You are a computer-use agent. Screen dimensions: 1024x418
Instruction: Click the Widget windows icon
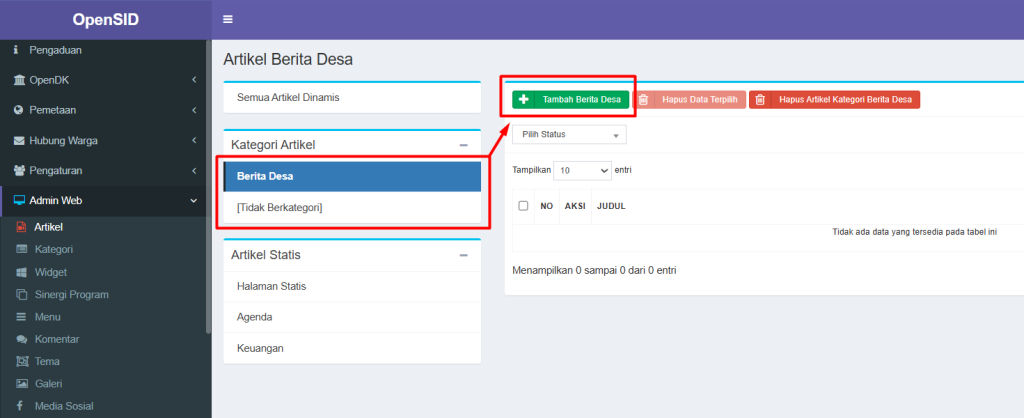[22, 272]
